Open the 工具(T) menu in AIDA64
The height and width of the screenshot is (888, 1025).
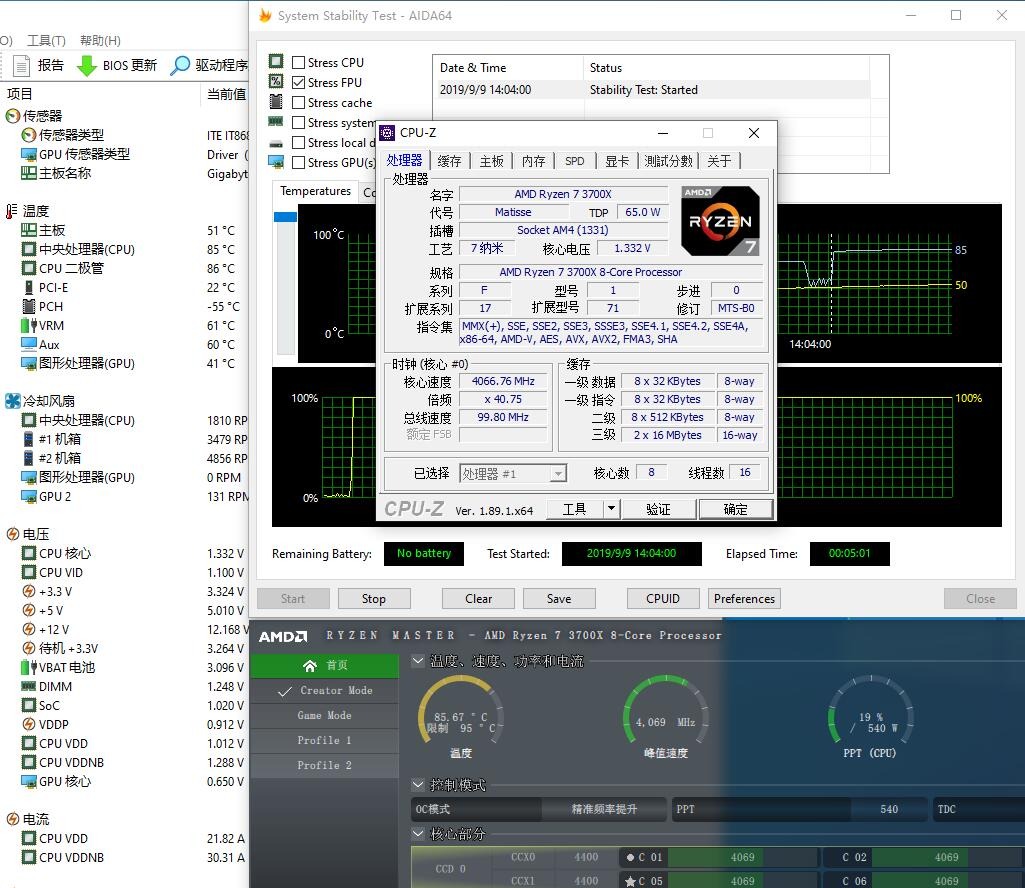pyautogui.click(x=46, y=41)
